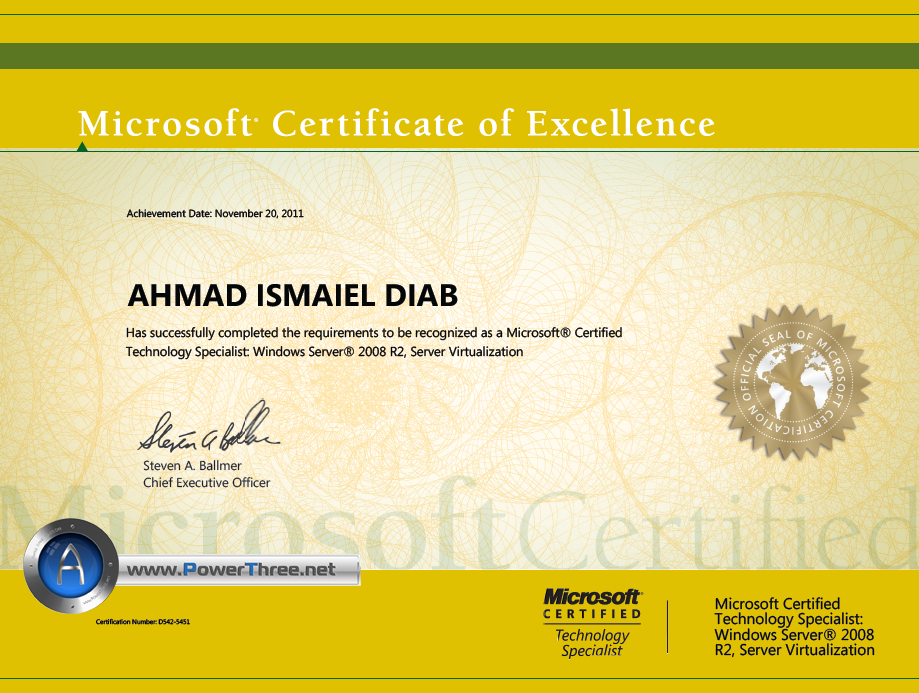Click the Achievement Date: November 20, 2011 text
This screenshot has width=919, height=693.
pyautogui.click(x=215, y=213)
